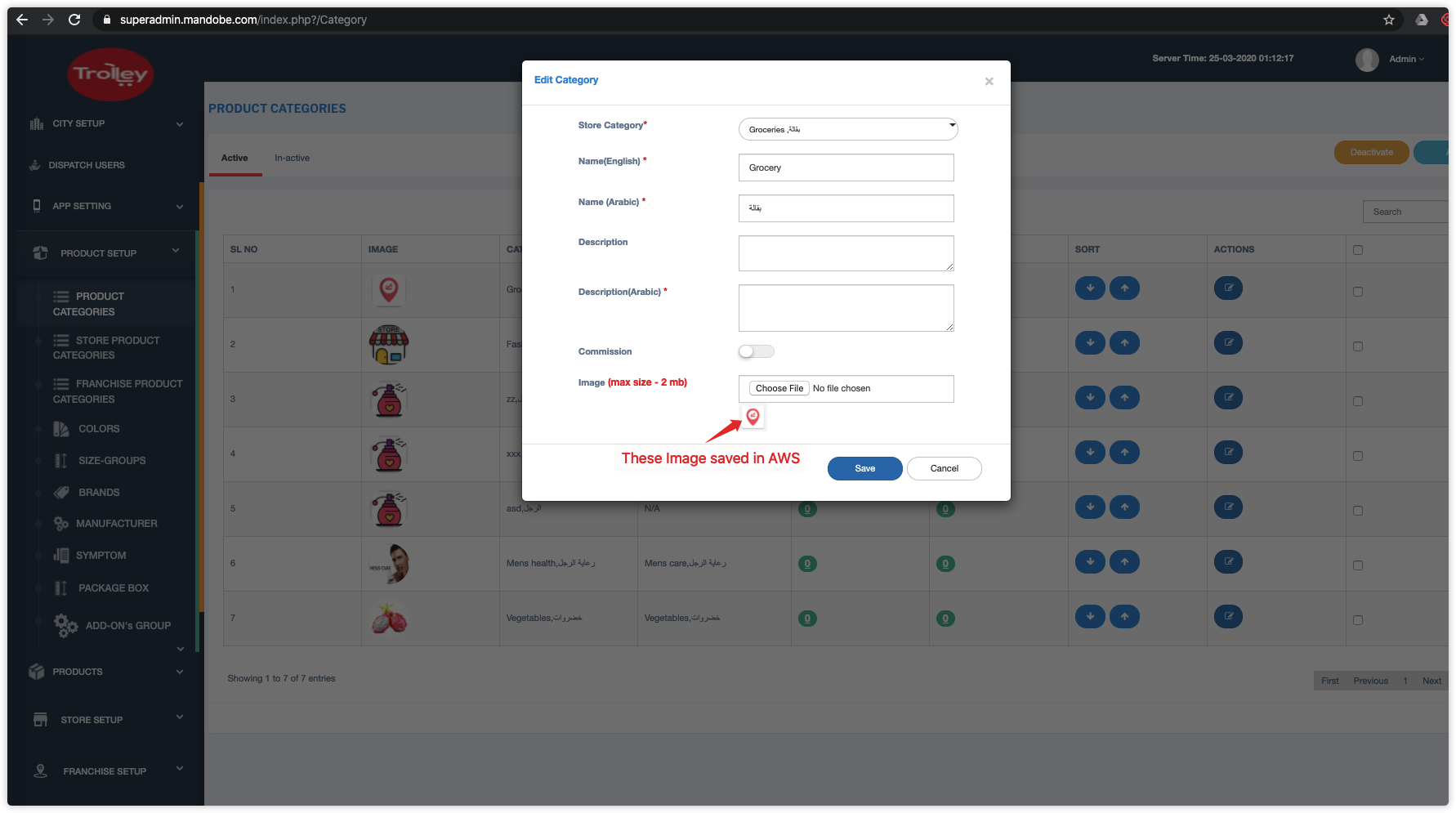Check the Vegetables row checkbox
The width and height of the screenshot is (1456, 813).
tap(1358, 620)
